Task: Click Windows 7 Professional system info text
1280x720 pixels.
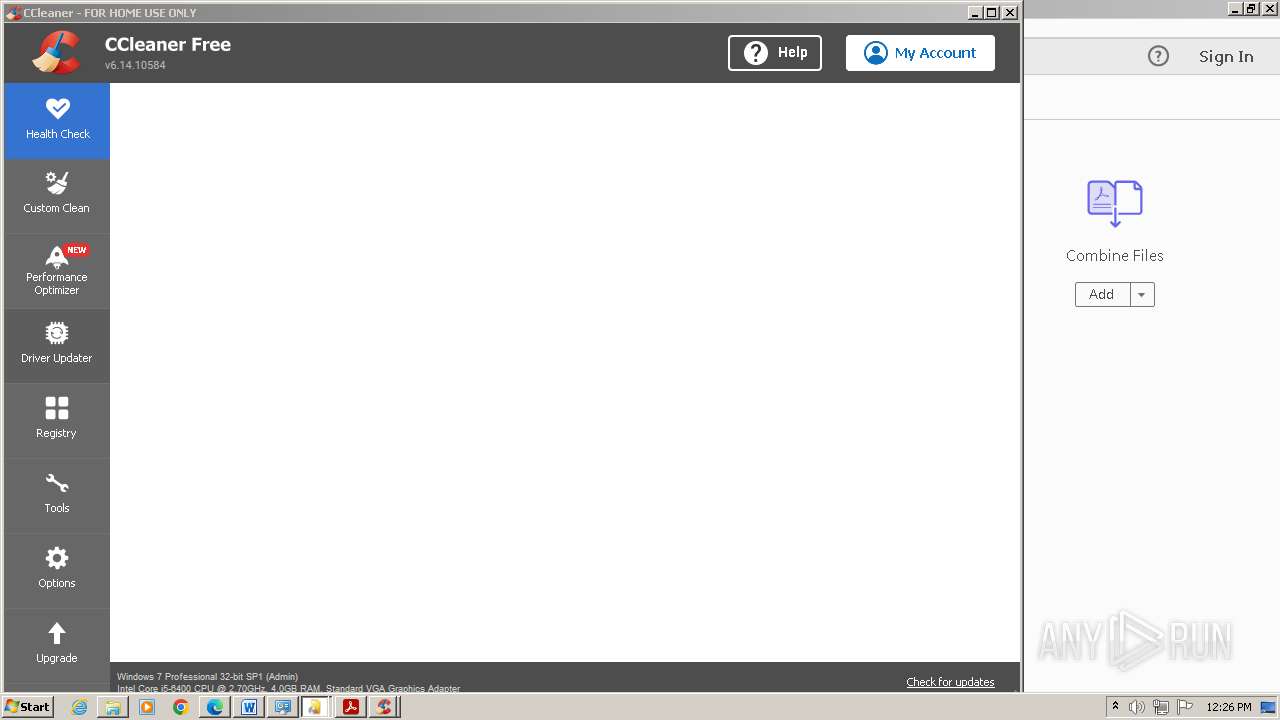Action: click(207, 677)
